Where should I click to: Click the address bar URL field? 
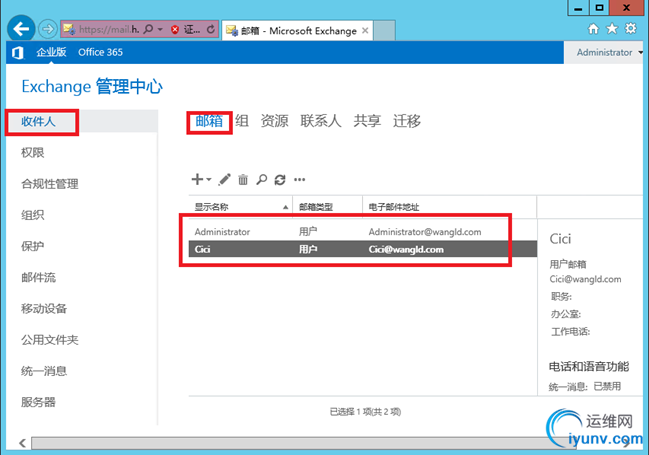coord(108,29)
